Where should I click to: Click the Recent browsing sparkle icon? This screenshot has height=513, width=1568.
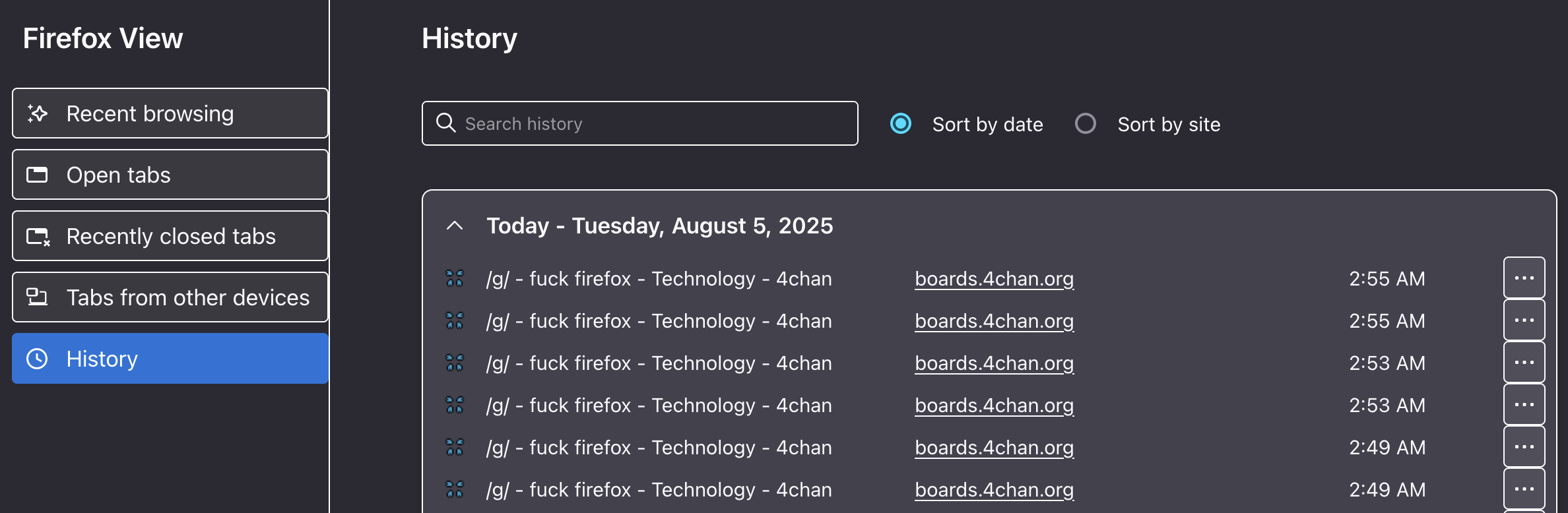point(38,113)
